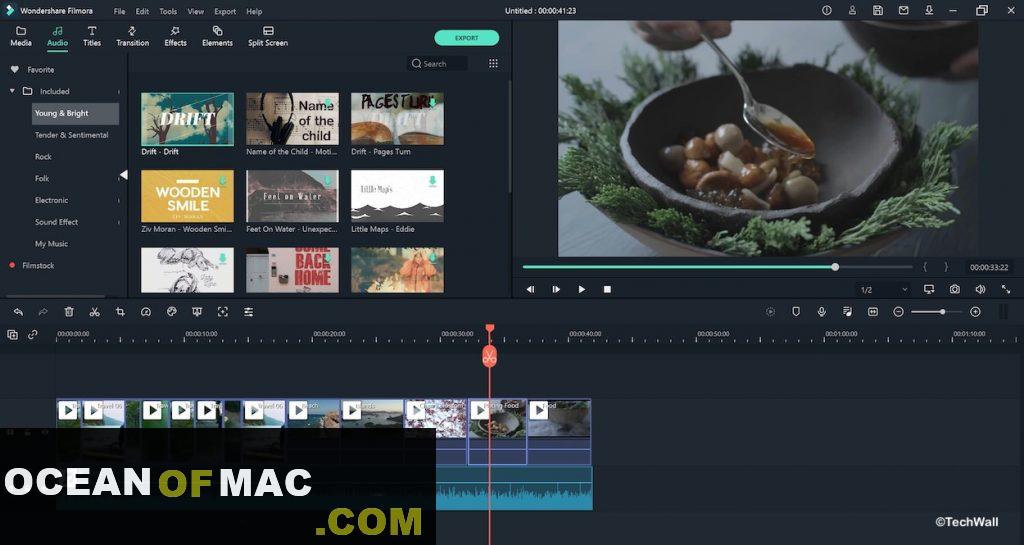
Task: Open the Split Screen tab
Action: coord(268,37)
